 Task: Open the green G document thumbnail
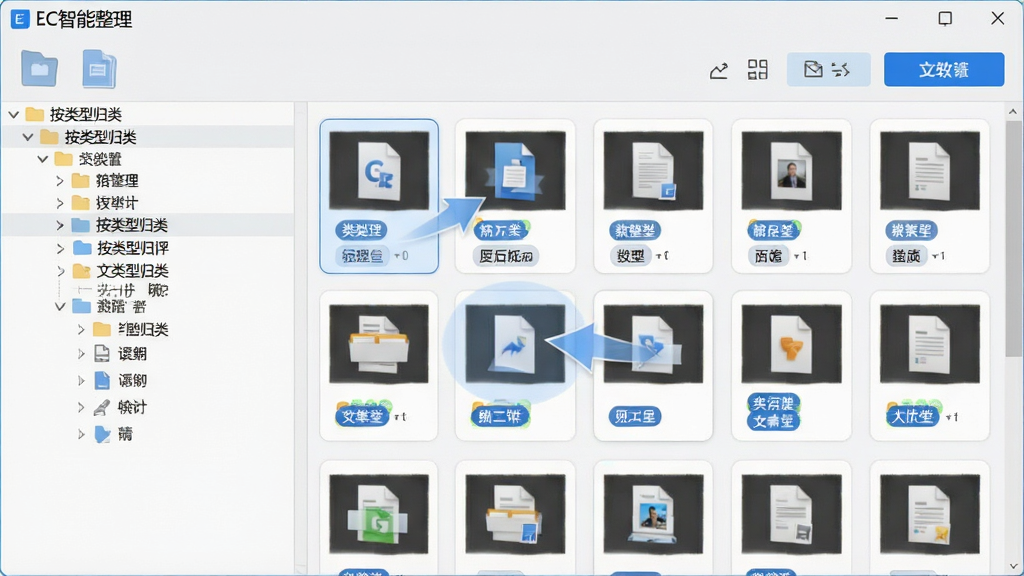click(379, 514)
